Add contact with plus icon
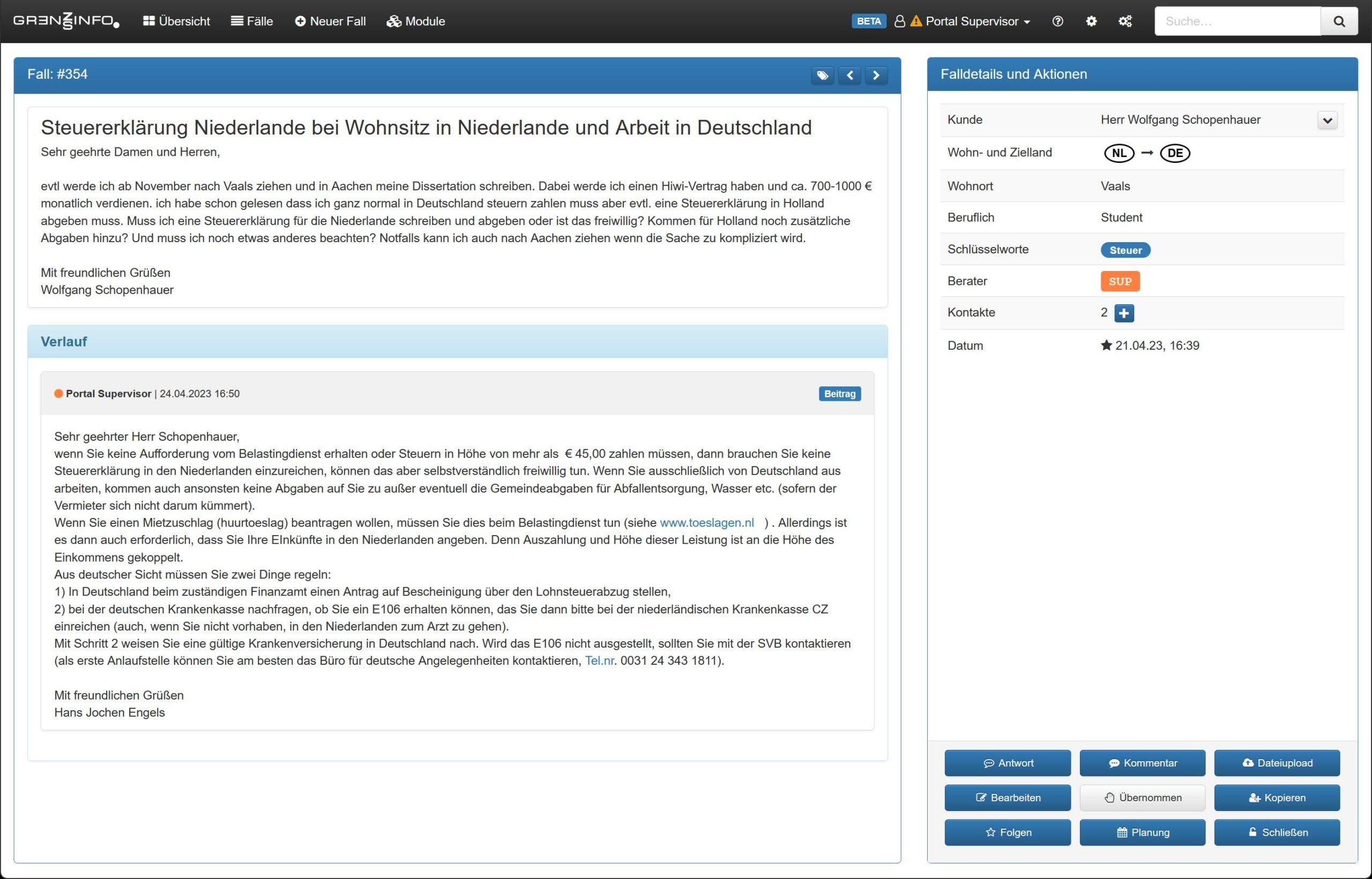Viewport: 1372px width, 879px height. tap(1124, 313)
